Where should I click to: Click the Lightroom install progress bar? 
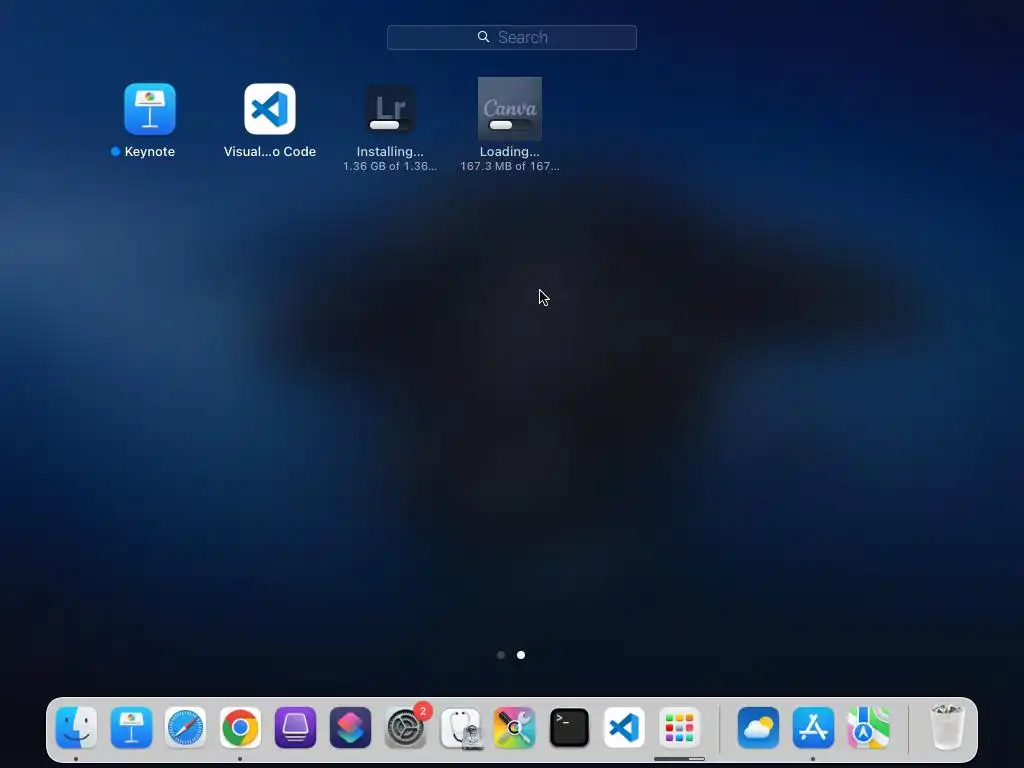tap(390, 125)
